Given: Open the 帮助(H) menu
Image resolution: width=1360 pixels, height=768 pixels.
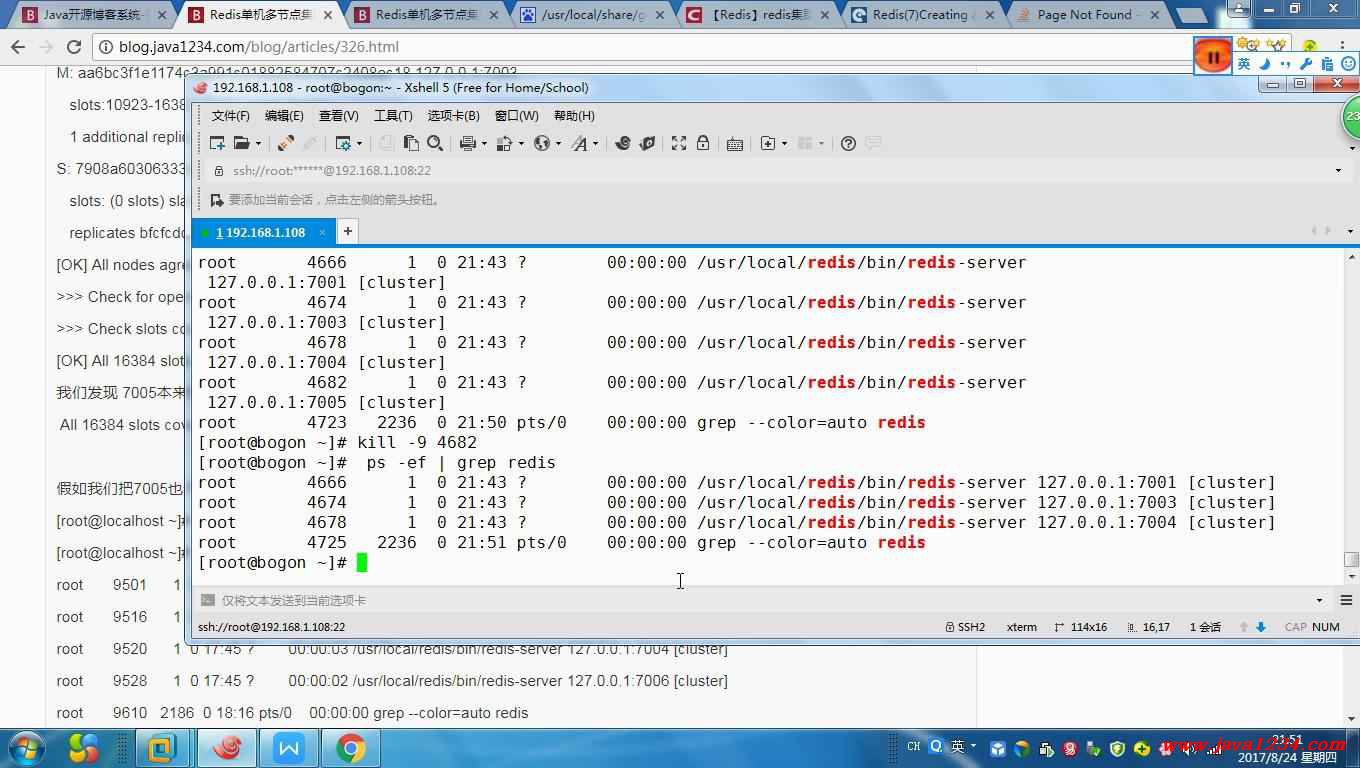Looking at the screenshot, I should (574, 116).
